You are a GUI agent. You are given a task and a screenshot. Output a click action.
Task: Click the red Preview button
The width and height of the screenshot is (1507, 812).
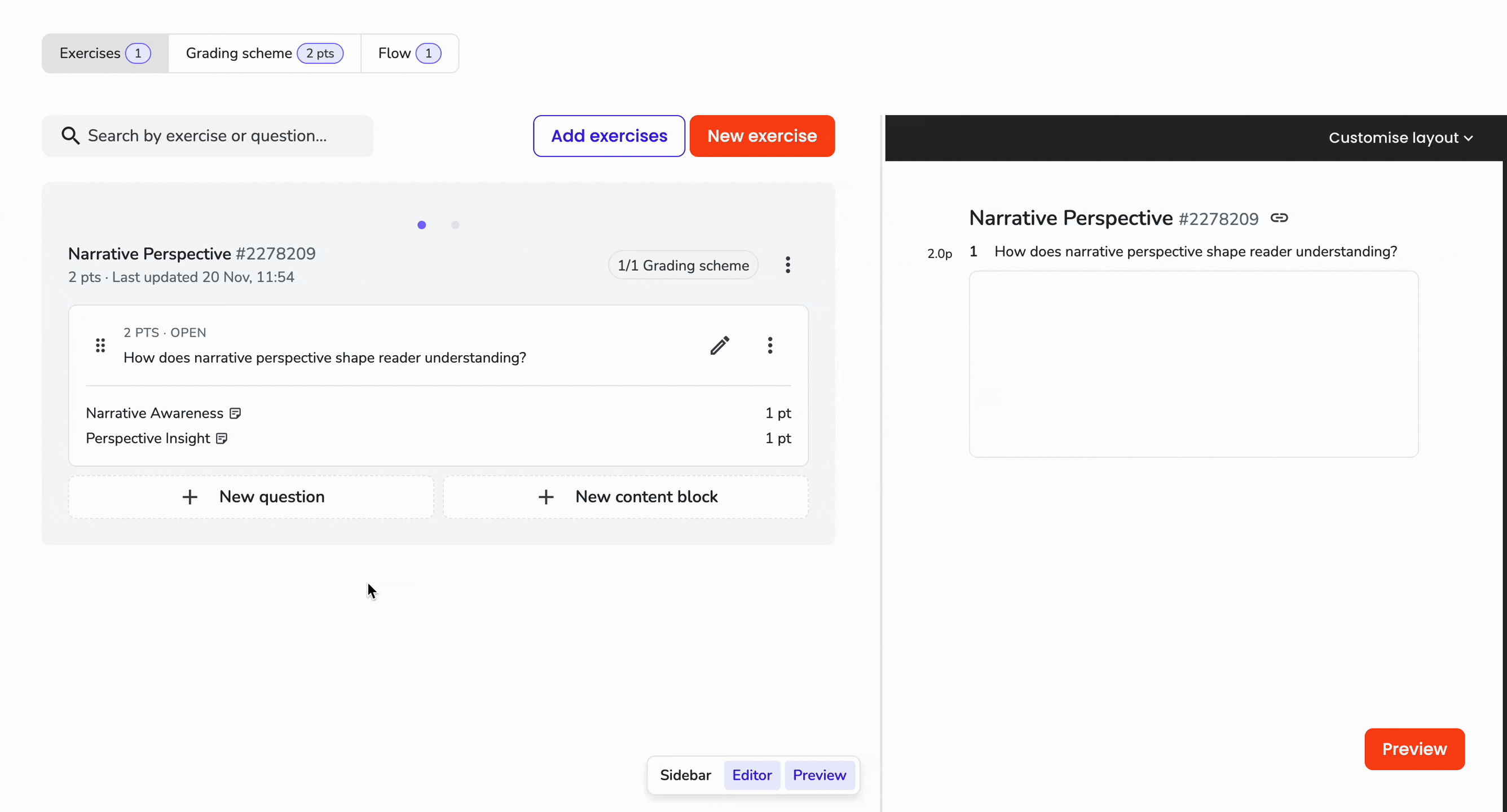(1414, 749)
